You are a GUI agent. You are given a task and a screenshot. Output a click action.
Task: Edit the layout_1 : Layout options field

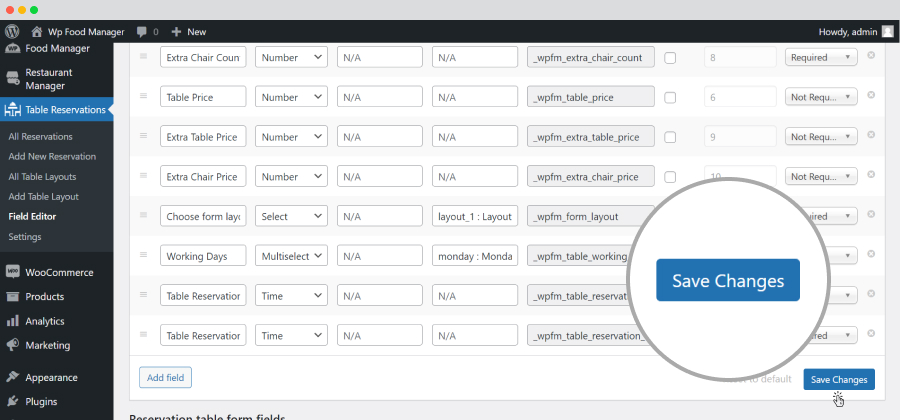click(x=475, y=216)
